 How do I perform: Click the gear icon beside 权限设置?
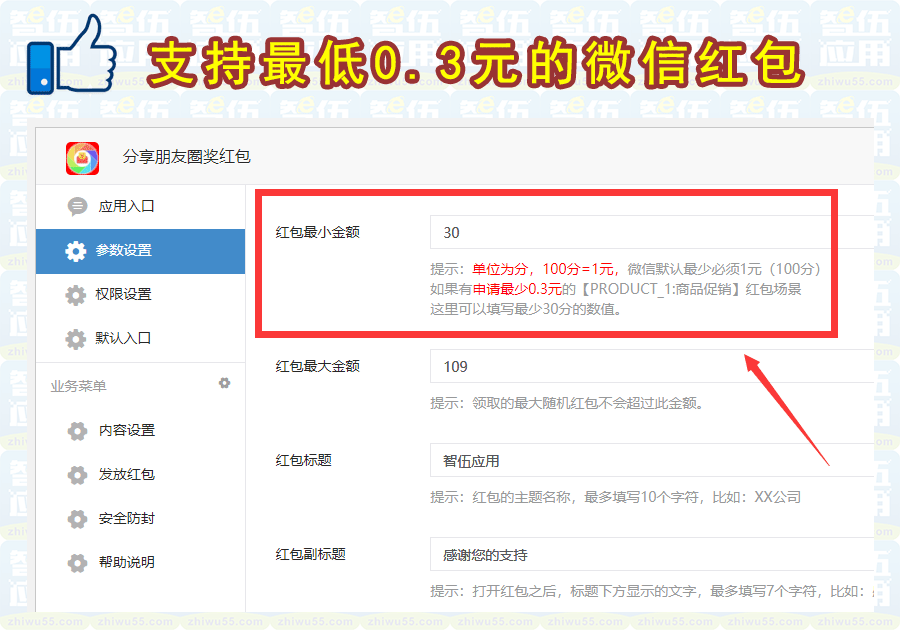click(75, 295)
